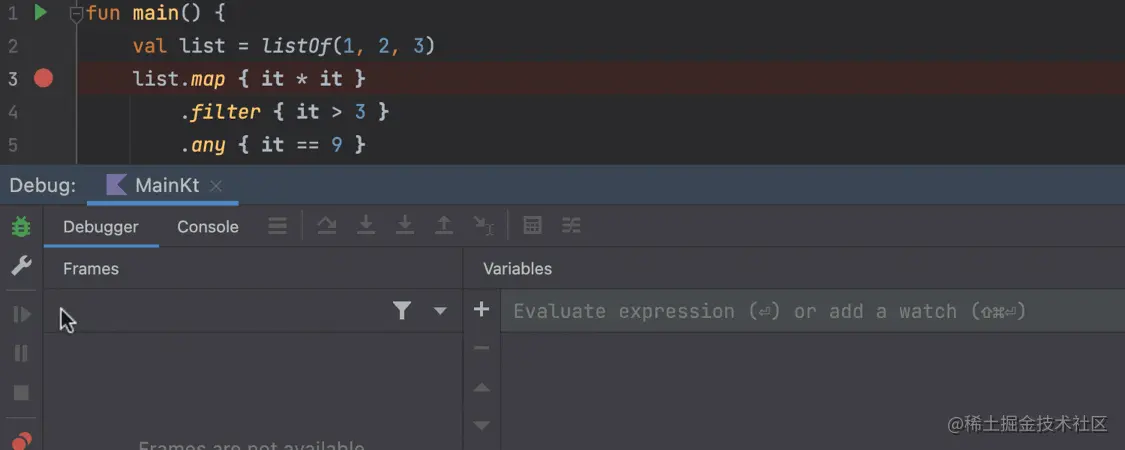Click Step Out icon
This screenshot has height=450, width=1125.
pos(444,226)
